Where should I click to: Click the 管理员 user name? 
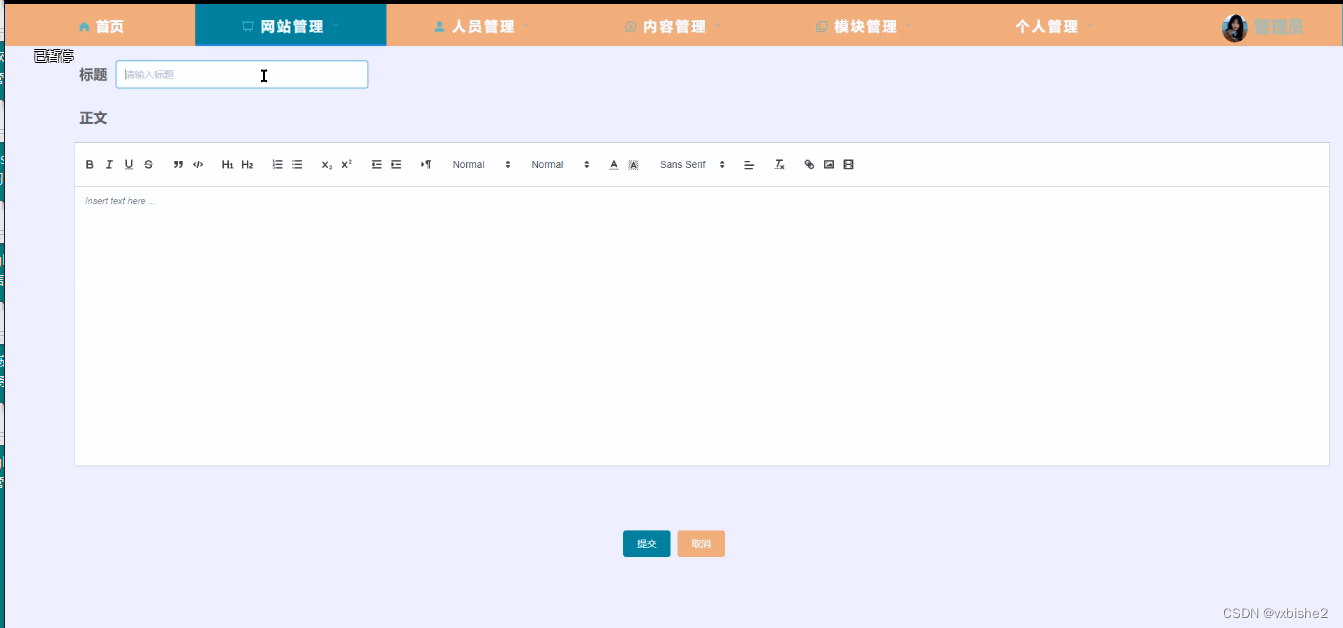click(1278, 28)
